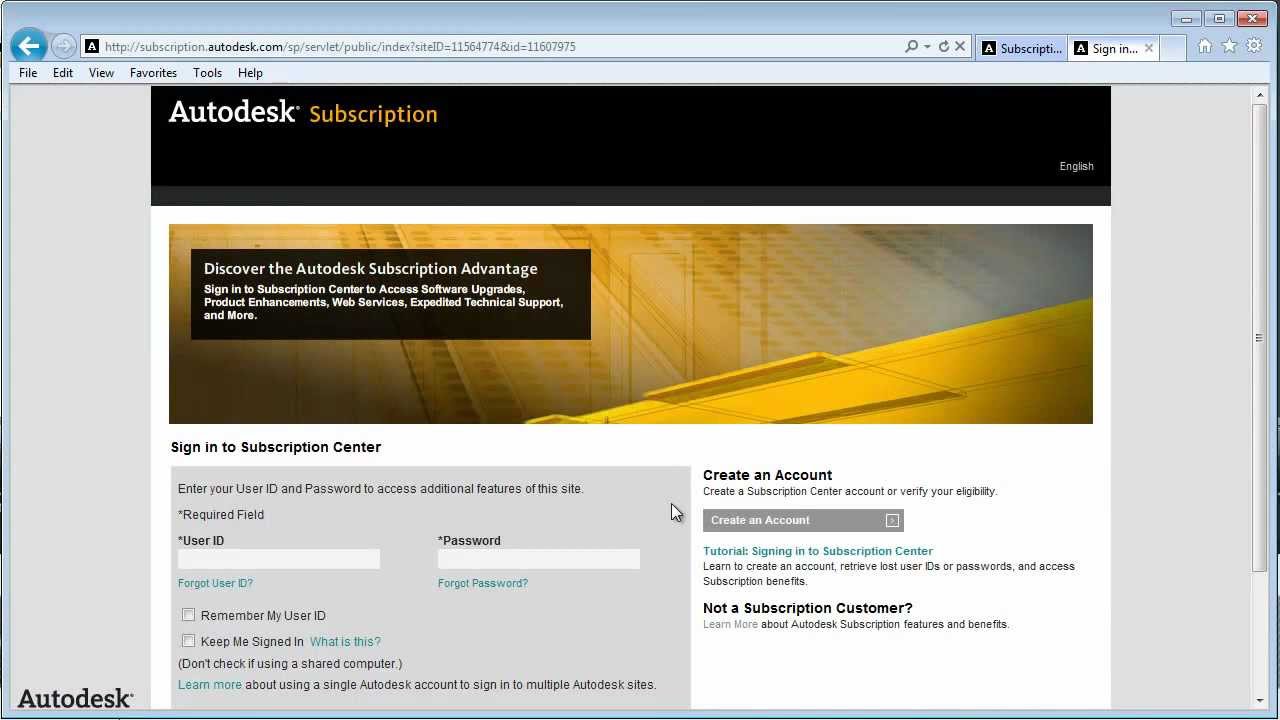Open the address bar dropdown arrow
1280x720 pixels.
927,46
